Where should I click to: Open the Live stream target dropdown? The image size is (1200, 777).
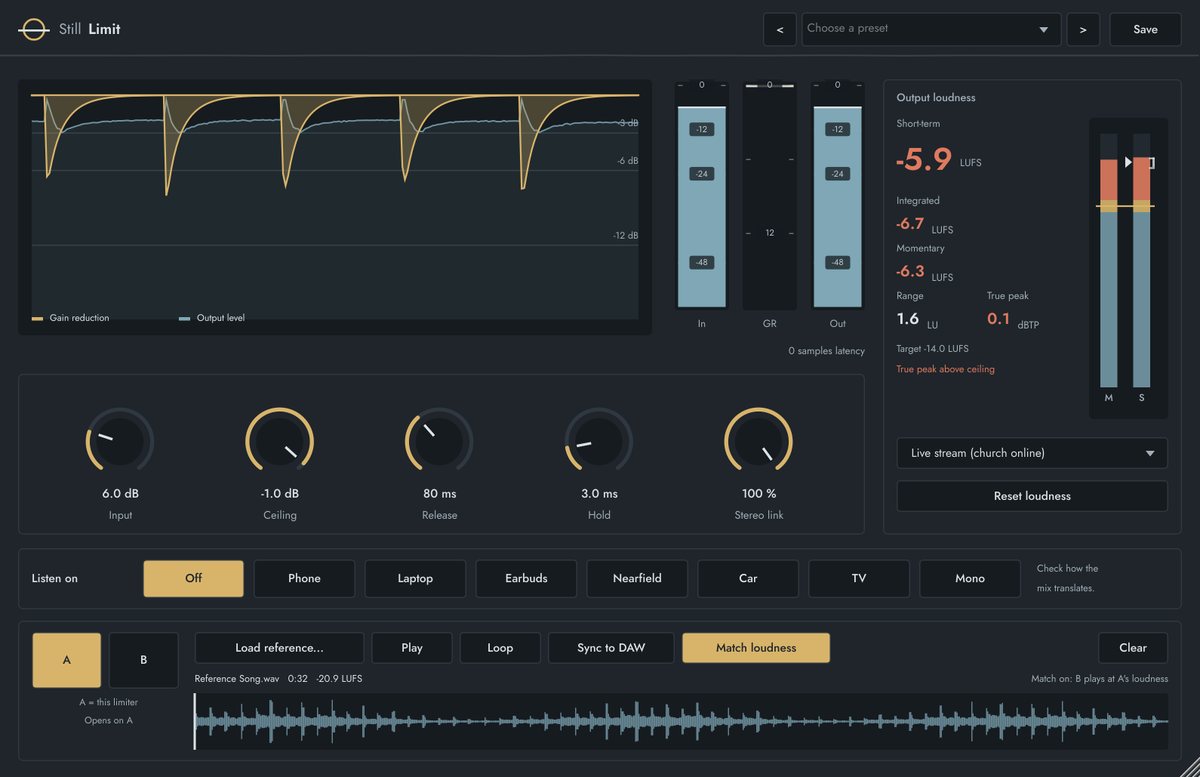(x=1032, y=453)
